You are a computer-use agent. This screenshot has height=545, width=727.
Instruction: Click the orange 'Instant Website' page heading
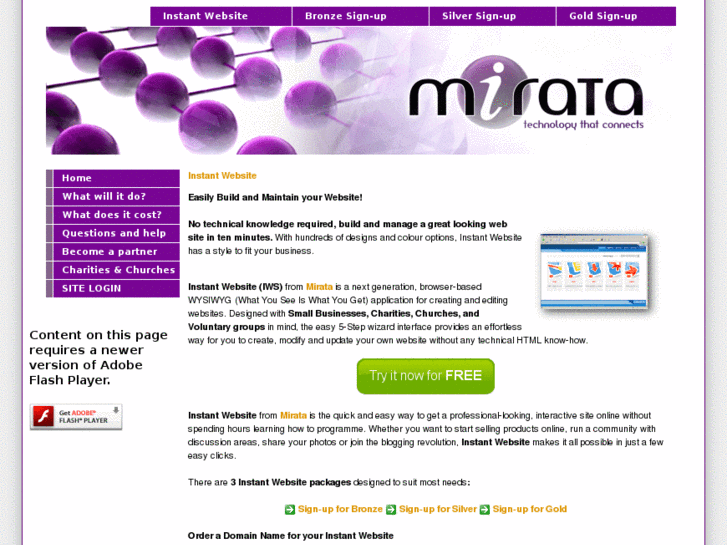pyautogui.click(x=222, y=176)
